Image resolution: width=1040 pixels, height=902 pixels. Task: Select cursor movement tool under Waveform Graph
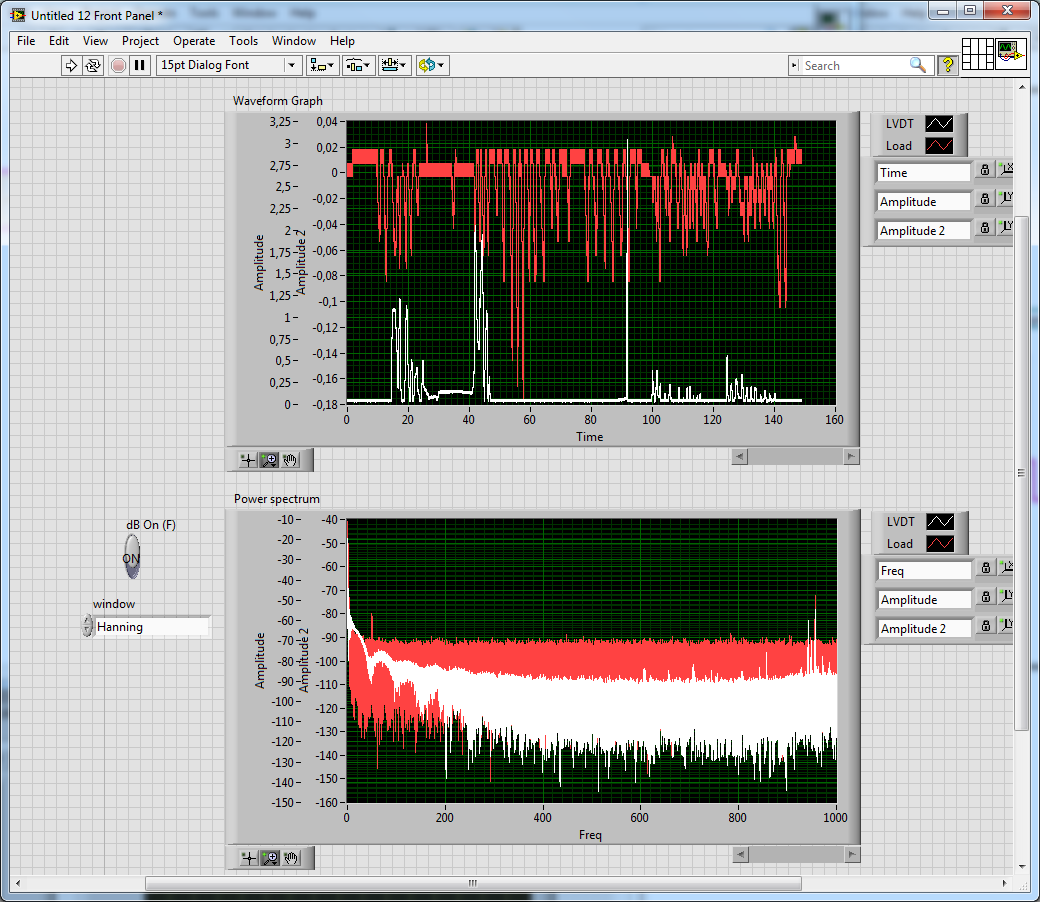pyautogui.click(x=248, y=460)
